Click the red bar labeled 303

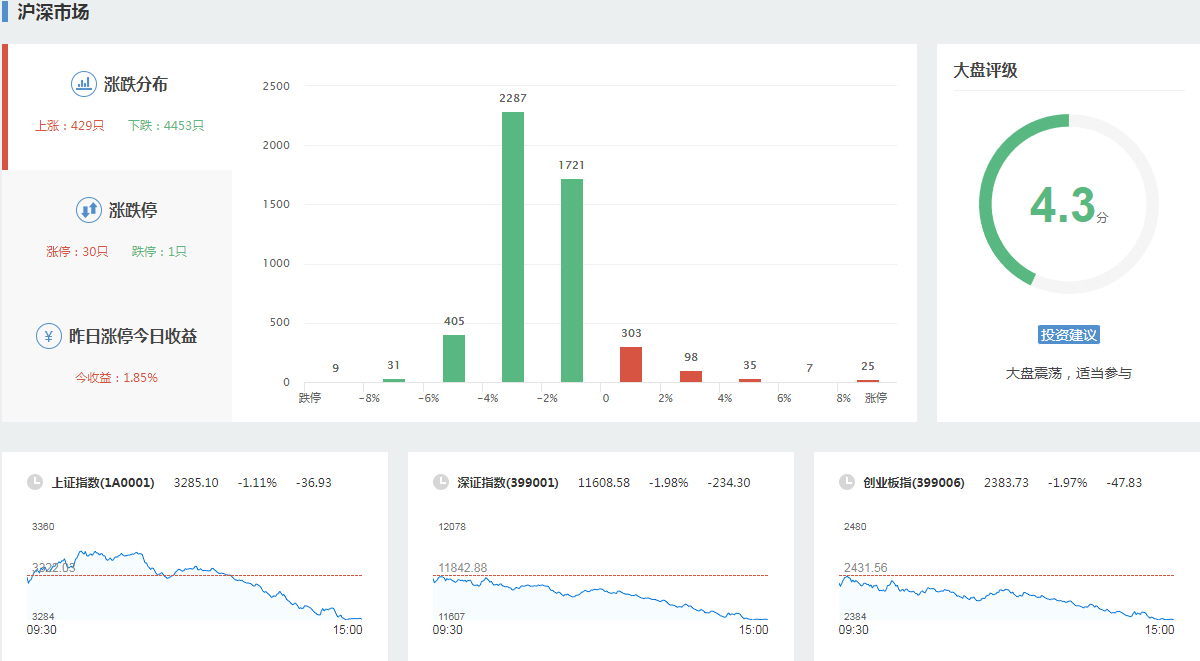point(630,365)
